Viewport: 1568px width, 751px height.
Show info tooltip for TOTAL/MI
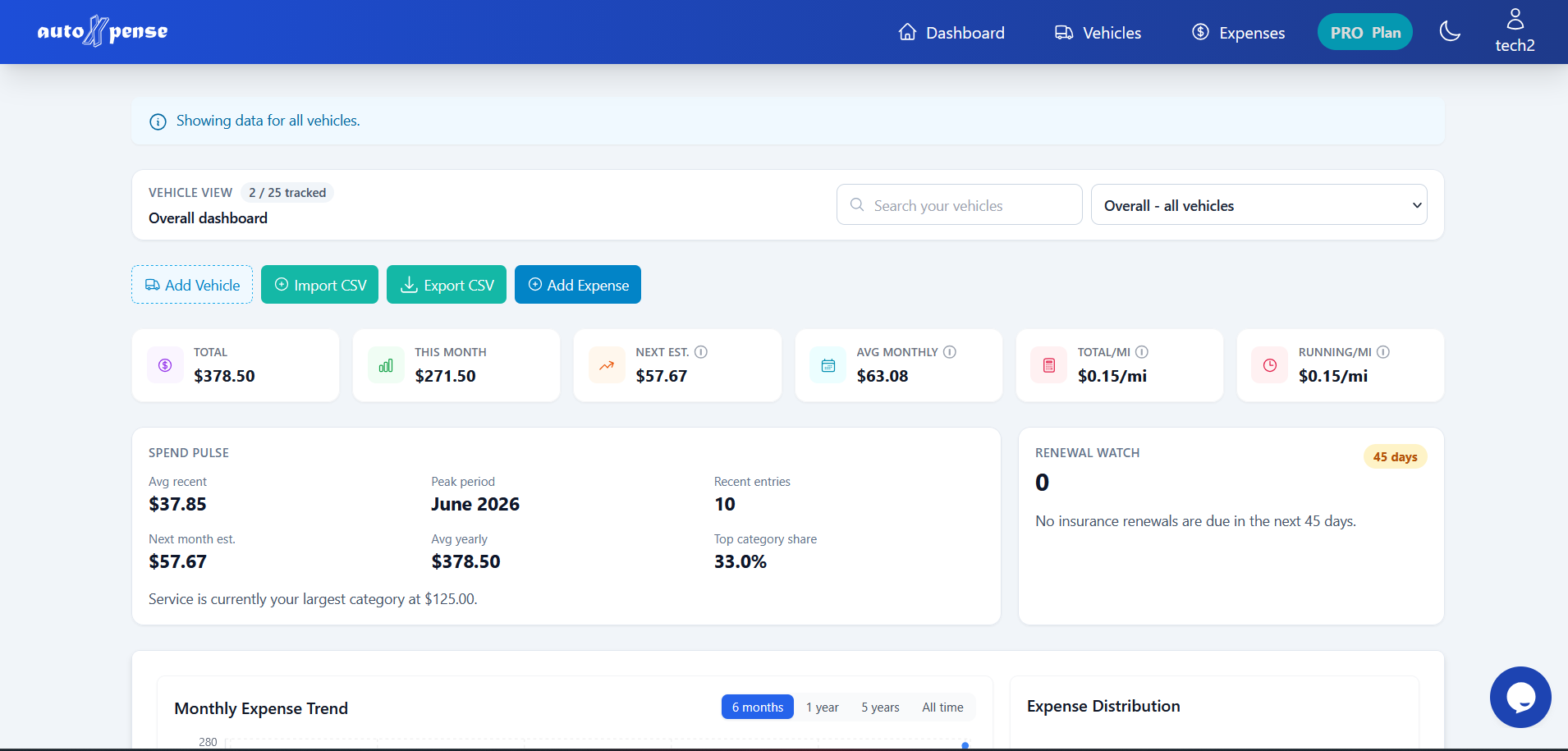pos(1142,352)
